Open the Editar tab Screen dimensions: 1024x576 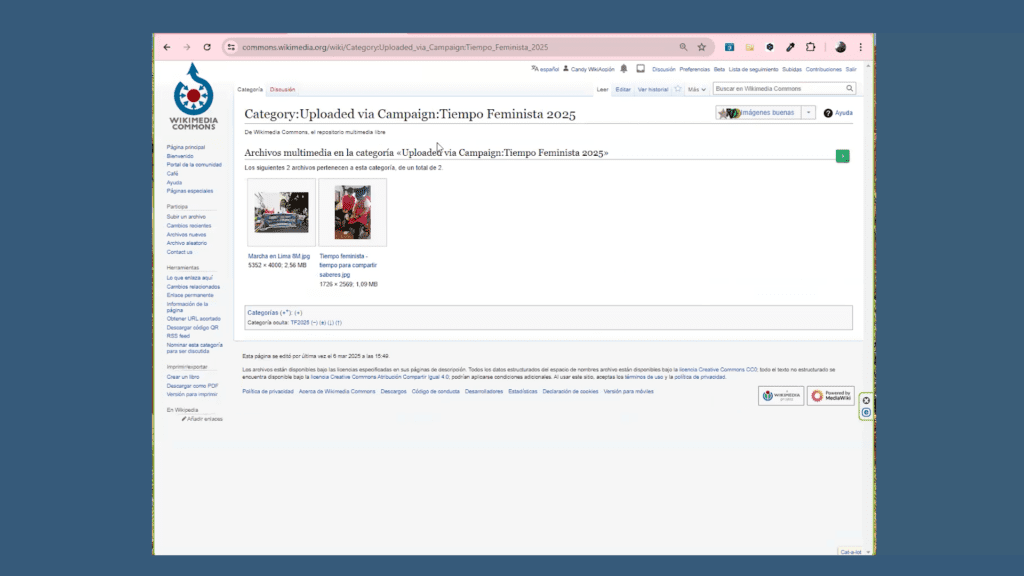coord(623,89)
